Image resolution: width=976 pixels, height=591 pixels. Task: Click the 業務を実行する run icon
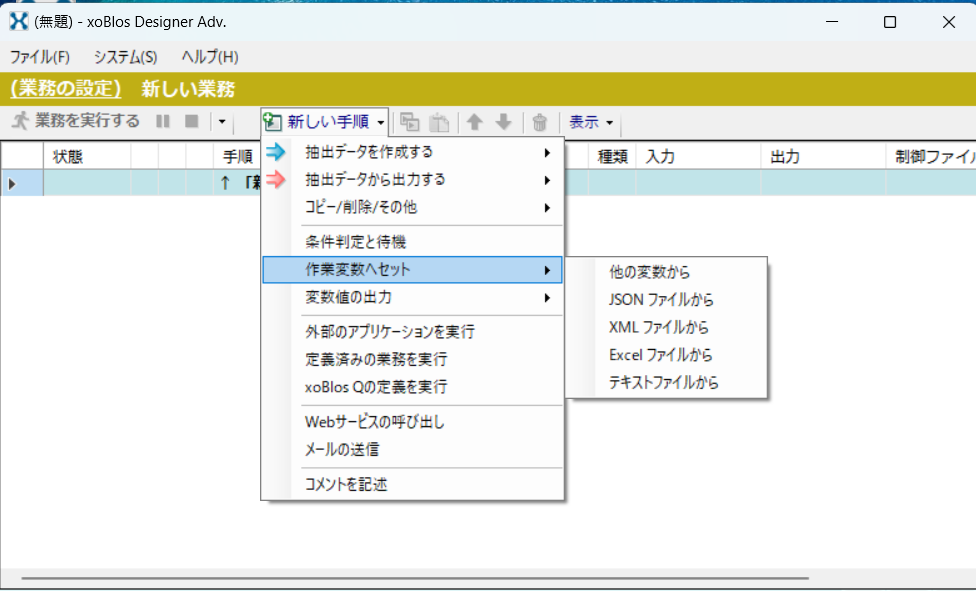[x=18, y=122]
